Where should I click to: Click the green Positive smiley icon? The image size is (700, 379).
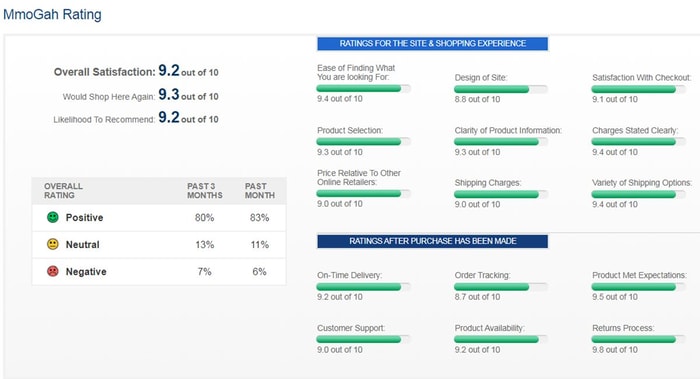click(x=53, y=217)
